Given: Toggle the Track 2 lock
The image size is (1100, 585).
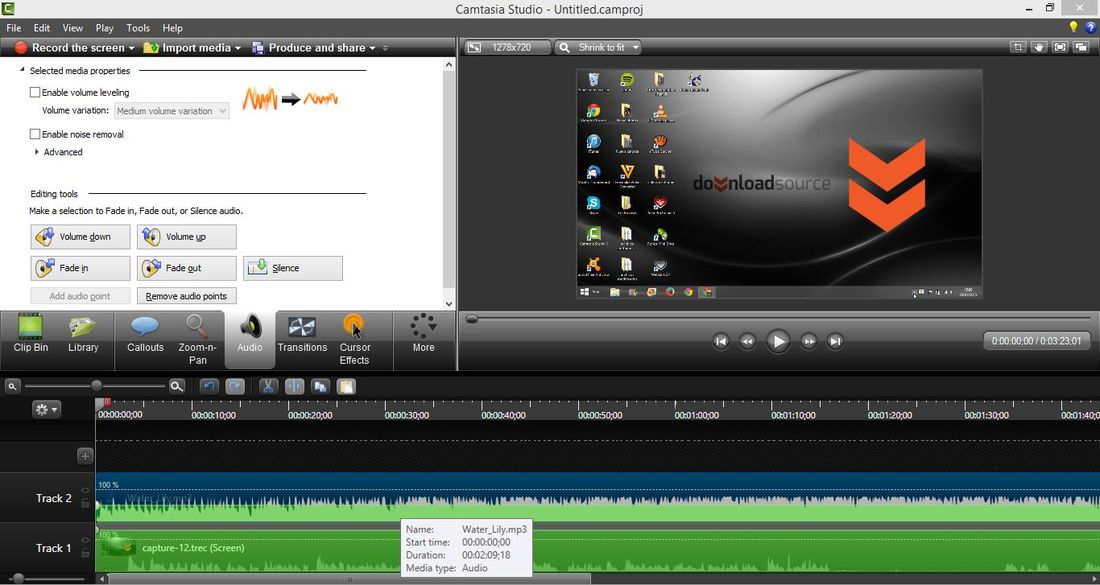Looking at the screenshot, I should point(86,503).
